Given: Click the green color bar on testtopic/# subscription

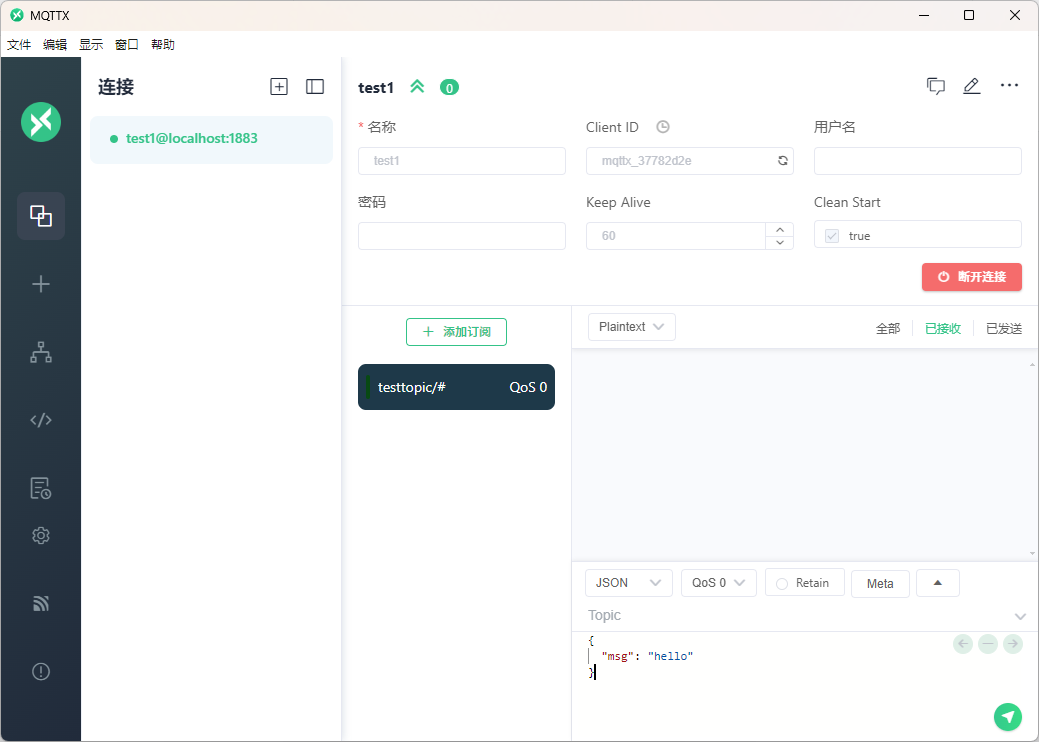Looking at the screenshot, I should [368, 387].
